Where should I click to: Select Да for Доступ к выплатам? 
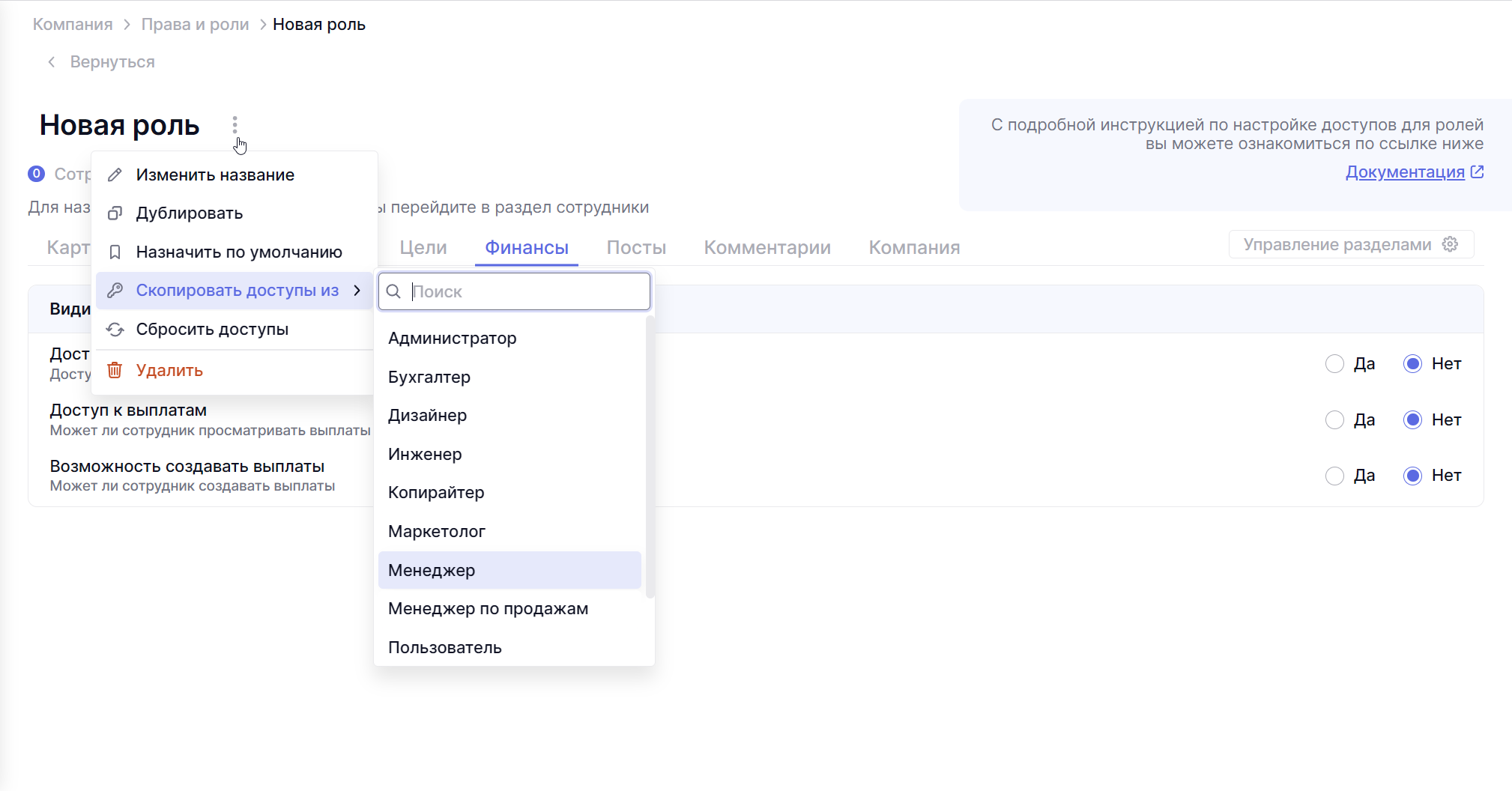(x=1334, y=420)
